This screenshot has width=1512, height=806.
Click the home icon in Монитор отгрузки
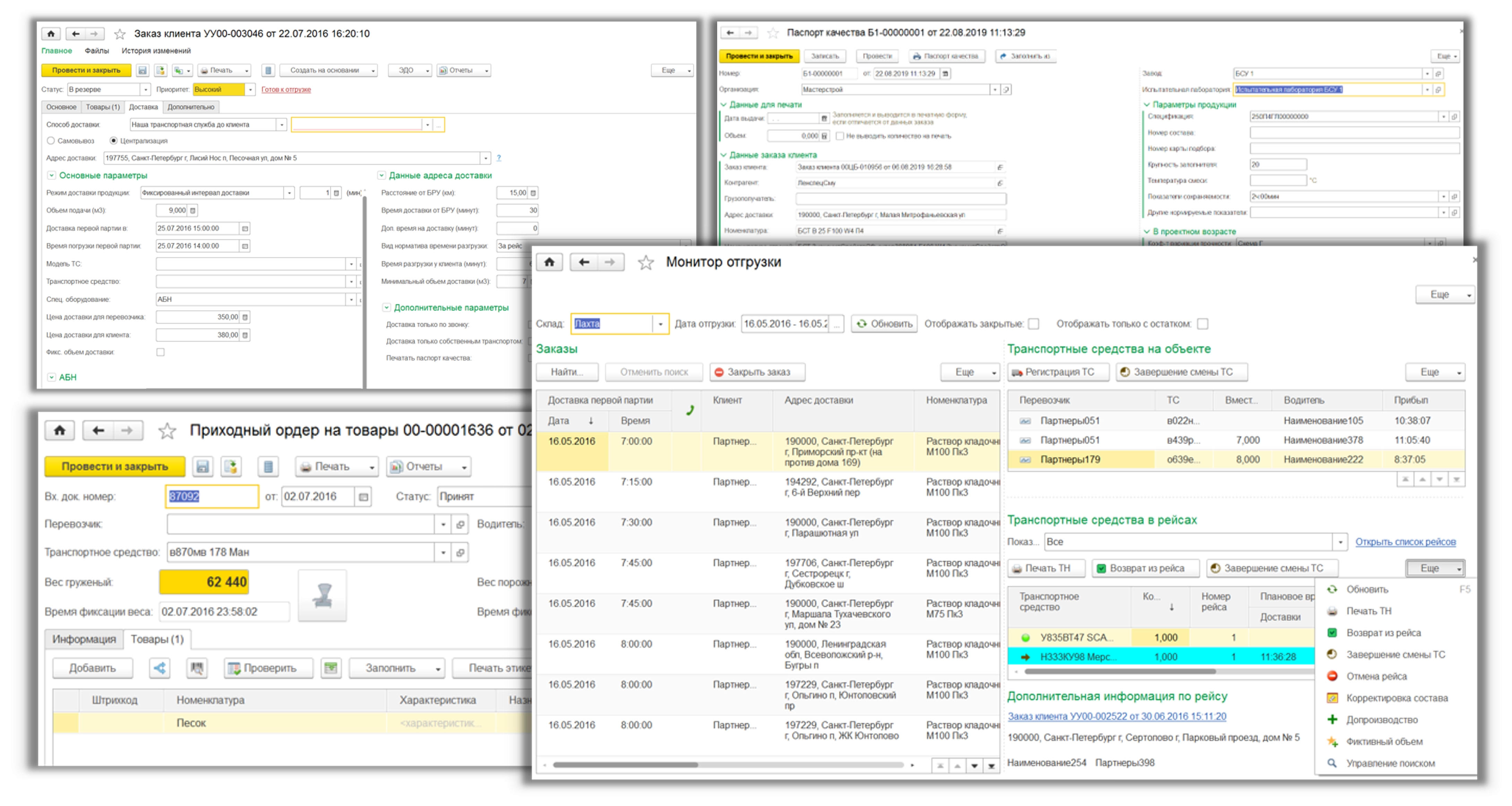coord(549,262)
